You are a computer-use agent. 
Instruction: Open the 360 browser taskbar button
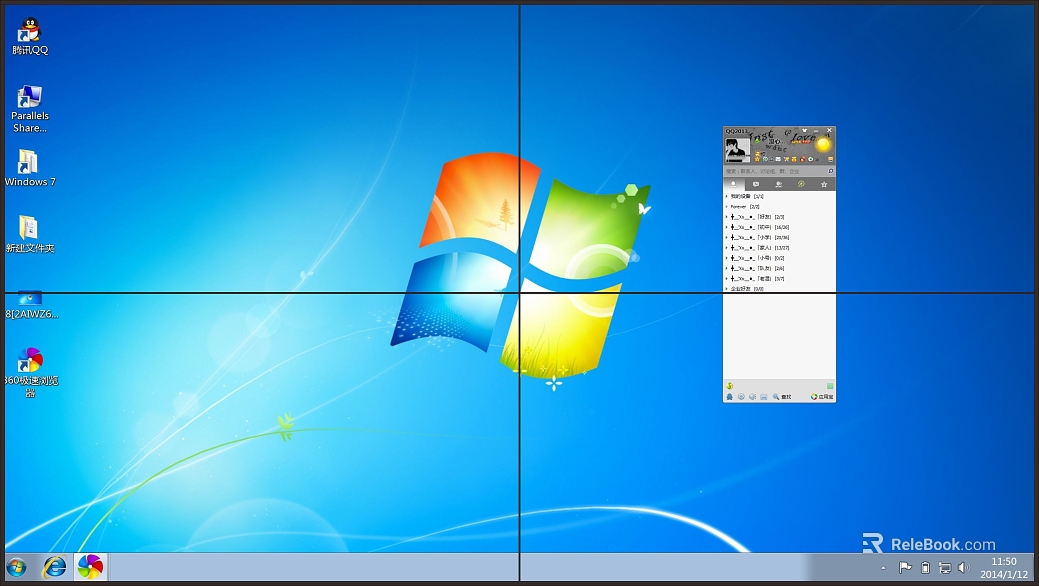coord(90,567)
